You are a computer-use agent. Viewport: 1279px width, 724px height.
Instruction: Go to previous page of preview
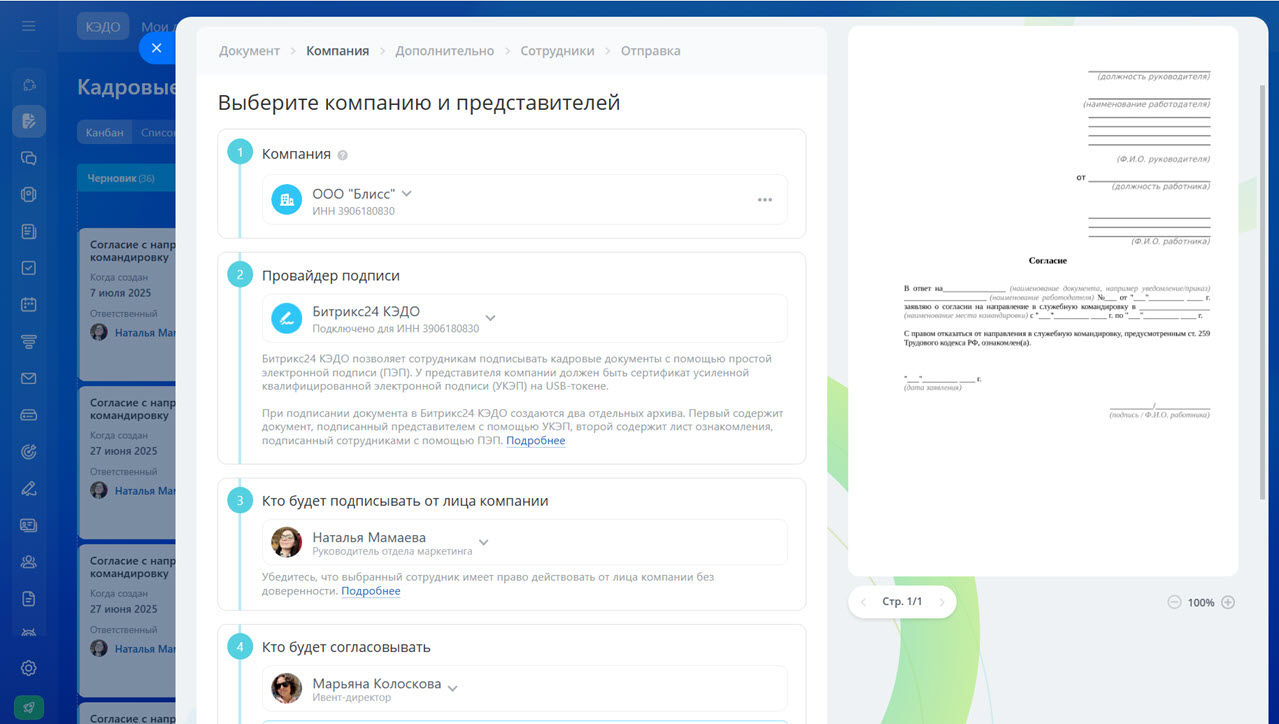coord(864,602)
